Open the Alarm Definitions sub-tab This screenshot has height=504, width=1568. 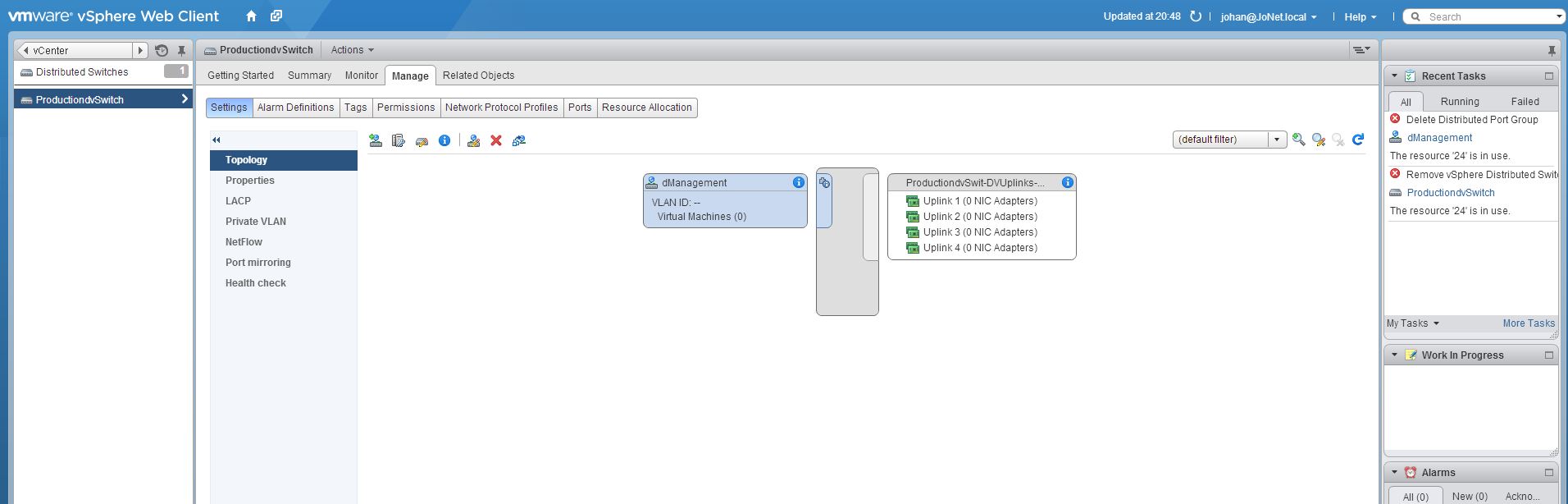pyautogui.click(x=296, y=108)
